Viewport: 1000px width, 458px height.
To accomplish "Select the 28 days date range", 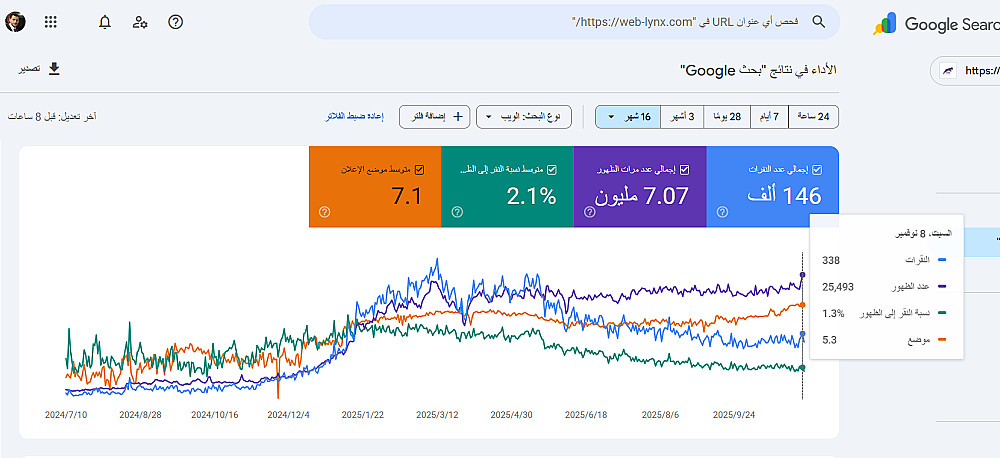I will tap(727, 117).
